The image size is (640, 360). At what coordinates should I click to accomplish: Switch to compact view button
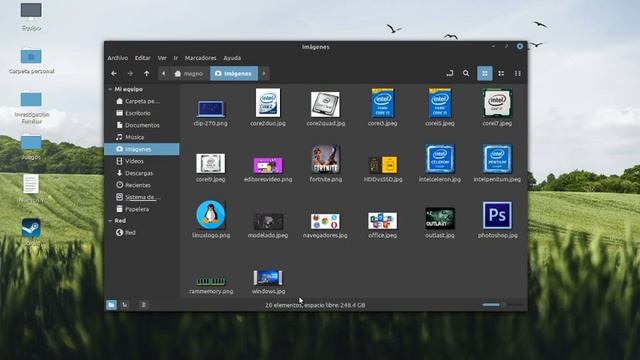click(x=518, y=73)
